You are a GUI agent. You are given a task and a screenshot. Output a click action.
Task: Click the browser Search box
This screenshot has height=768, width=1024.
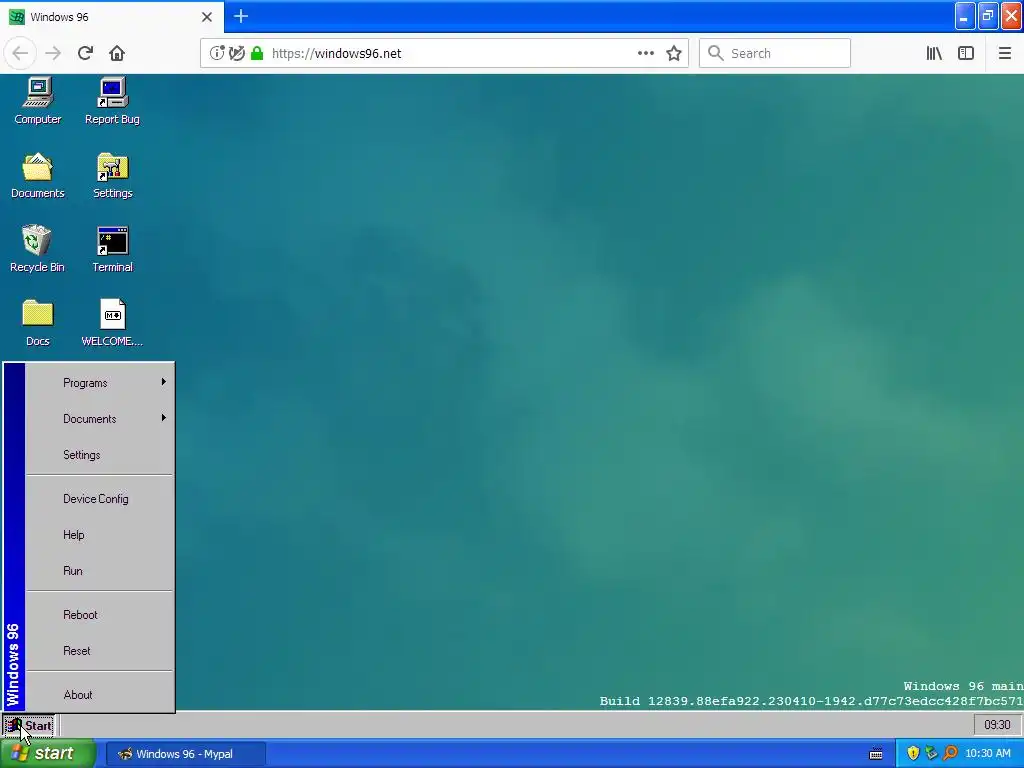pyautogui.click(x=775, y=53)
